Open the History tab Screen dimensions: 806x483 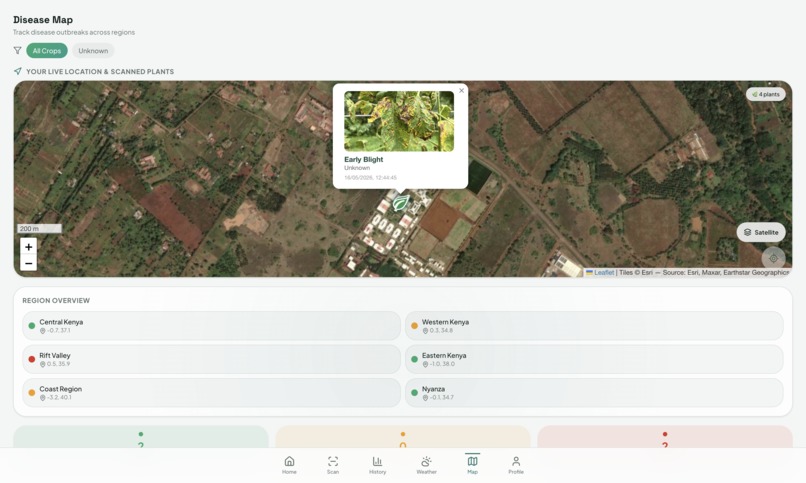pos(377,465)
